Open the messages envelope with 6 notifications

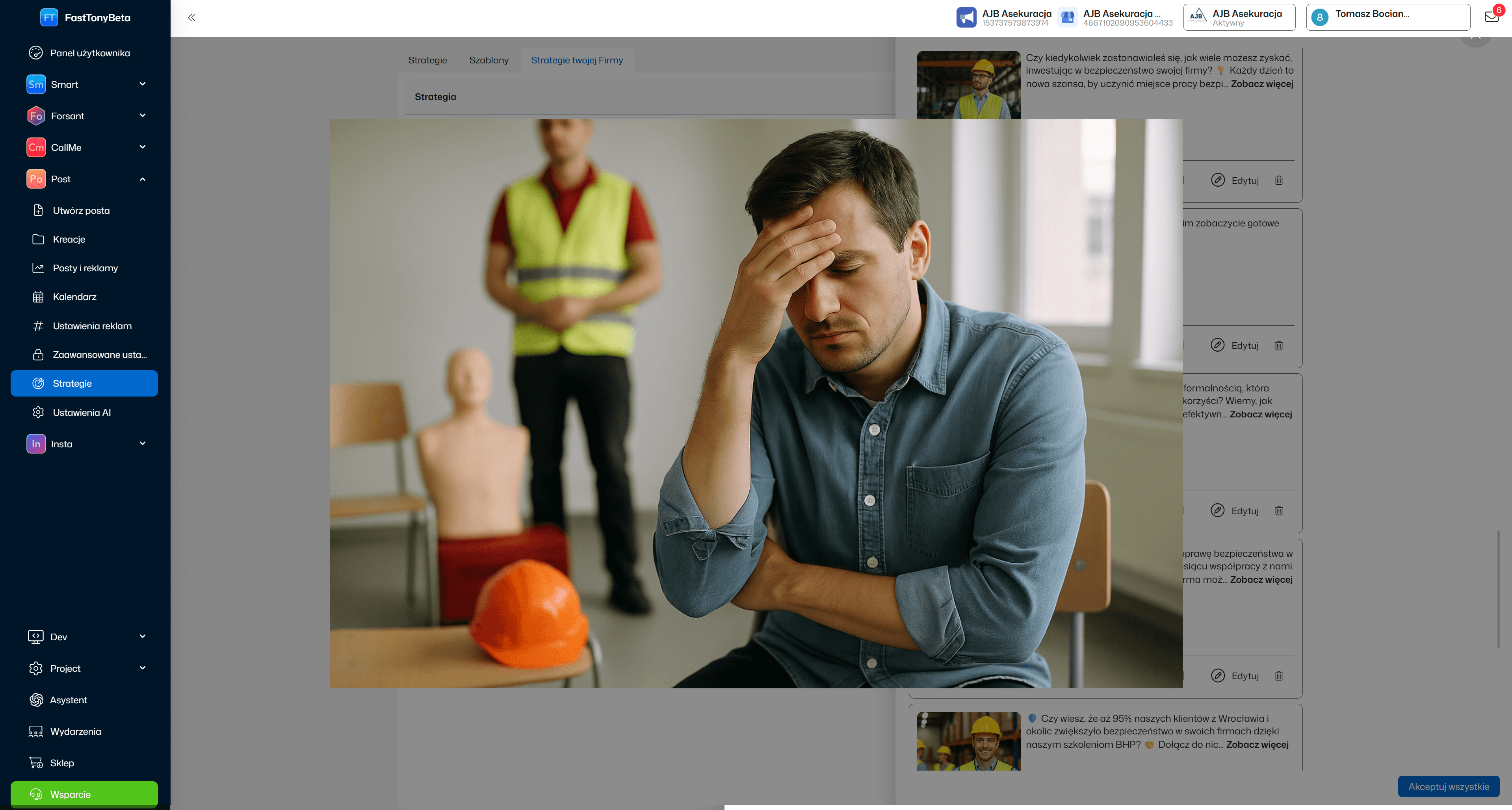point(1492,17)
